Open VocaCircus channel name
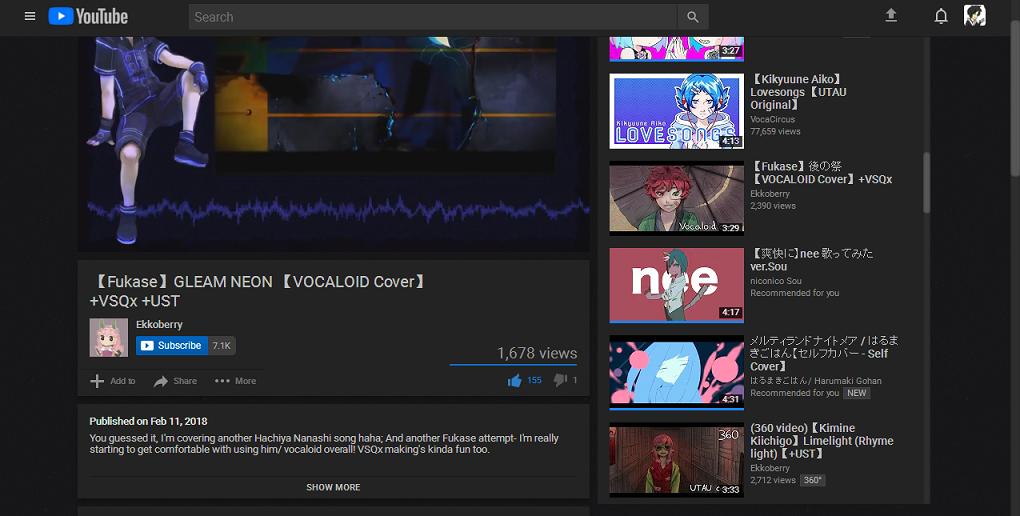Screen dimensions: 1020x516 coord(772,119)
